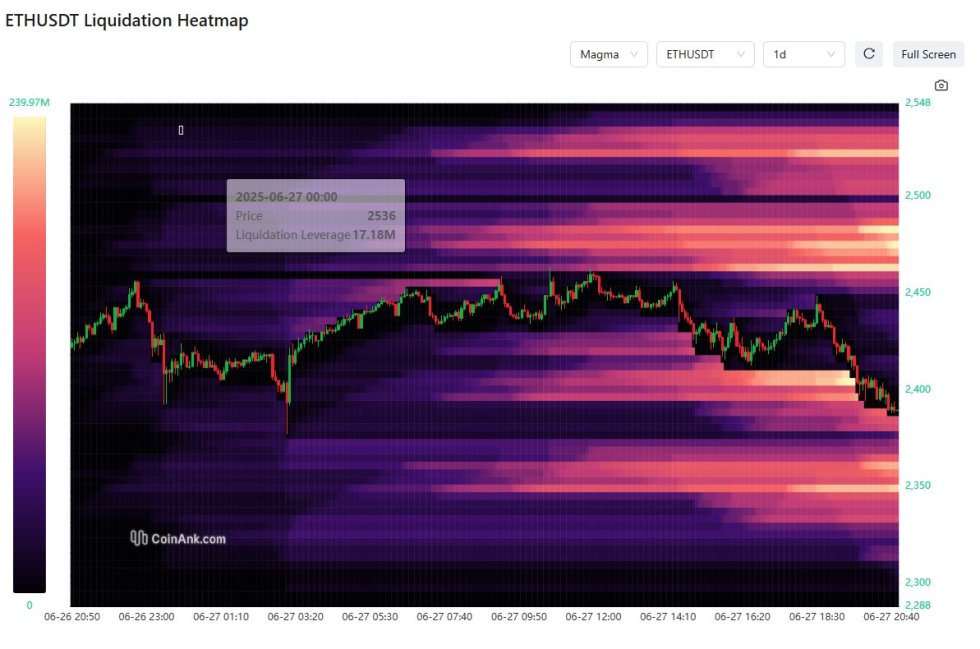Click the ETHUSDT Liquidation Heatmap title
The width and height of the screenshot is (980, 649).
[127, 20]
